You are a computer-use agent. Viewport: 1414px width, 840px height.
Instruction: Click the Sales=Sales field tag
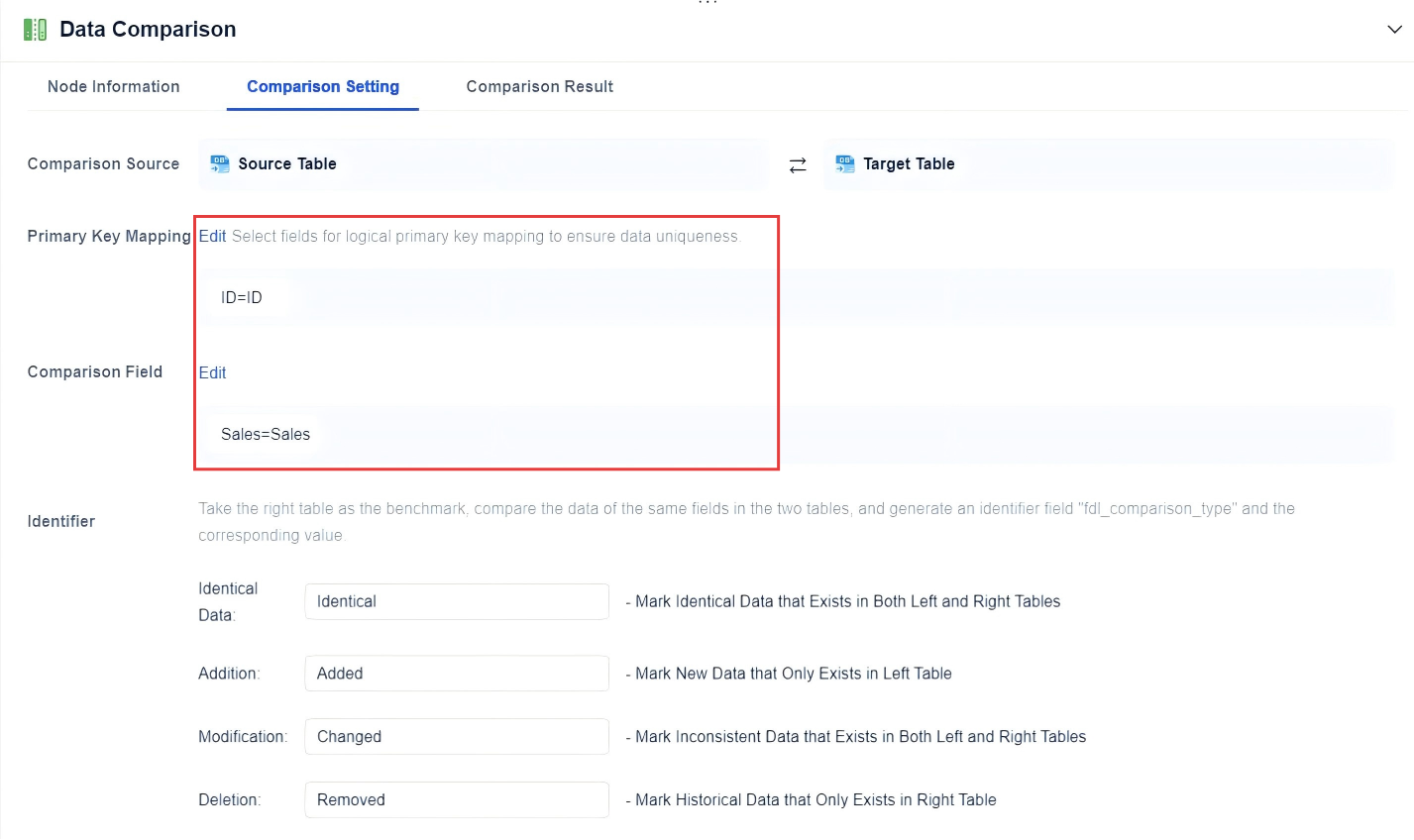(266, 434)
